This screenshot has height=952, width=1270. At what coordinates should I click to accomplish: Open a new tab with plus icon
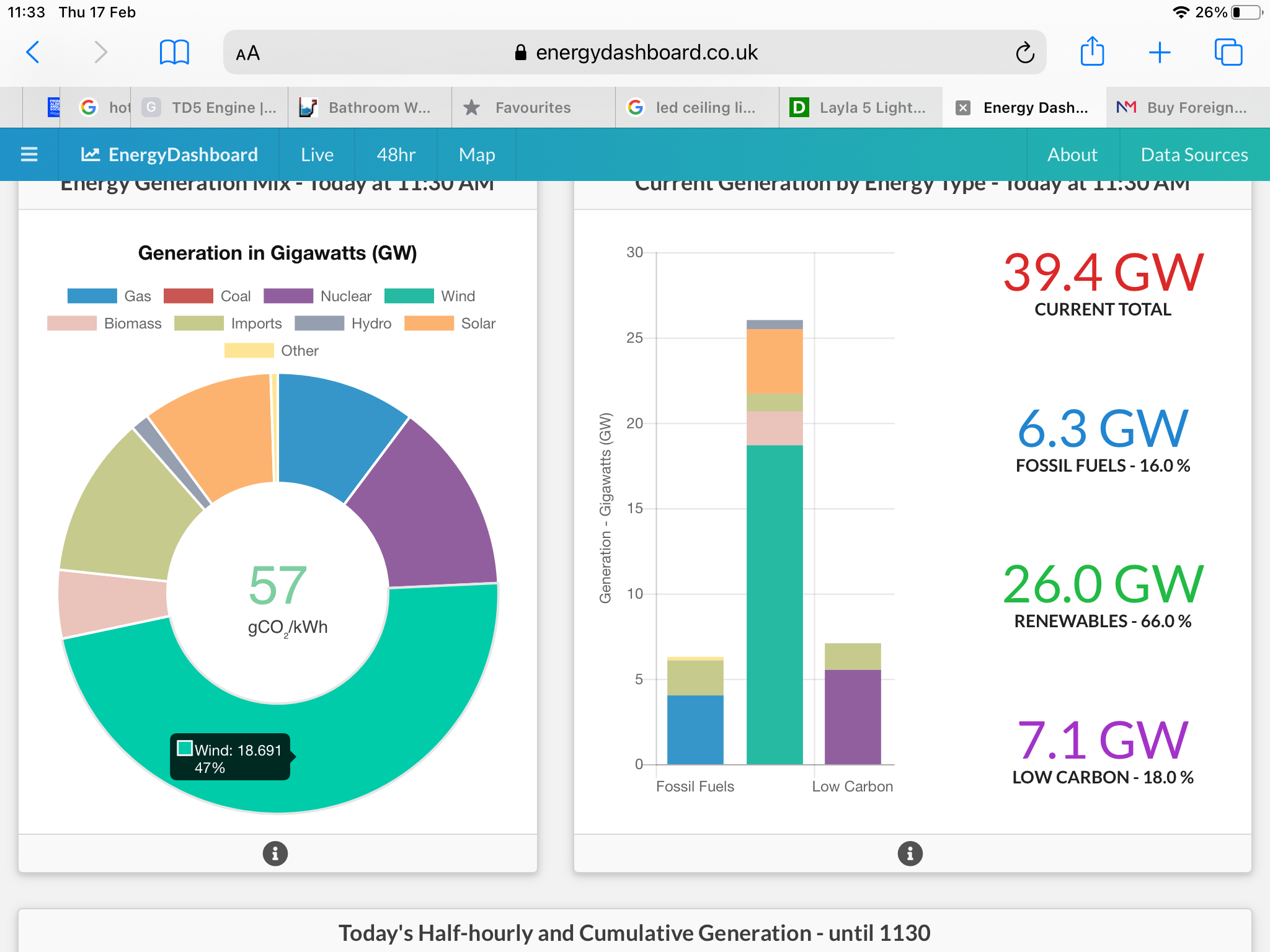pos(1159,53)
